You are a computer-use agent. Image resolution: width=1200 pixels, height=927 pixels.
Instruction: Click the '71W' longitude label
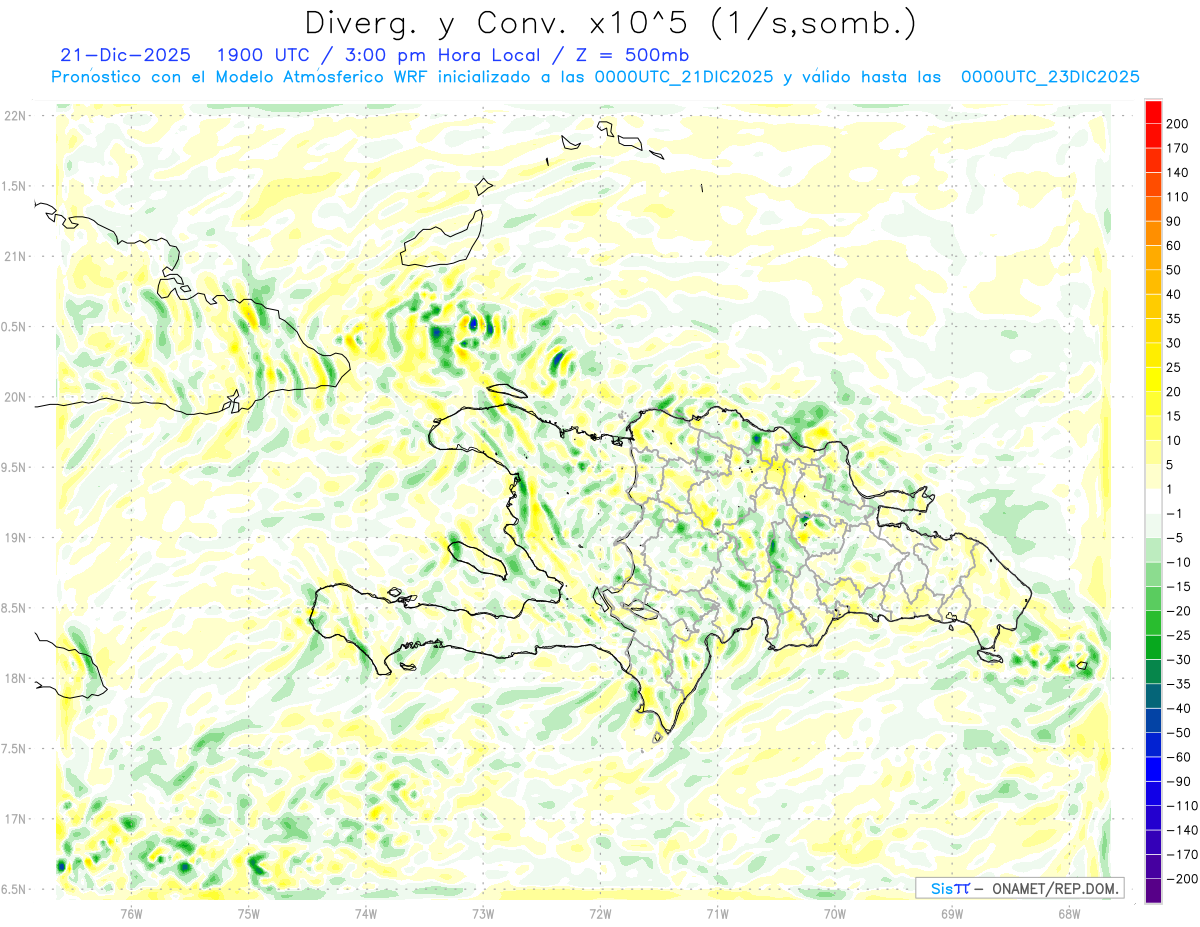[x=717, y=913]
